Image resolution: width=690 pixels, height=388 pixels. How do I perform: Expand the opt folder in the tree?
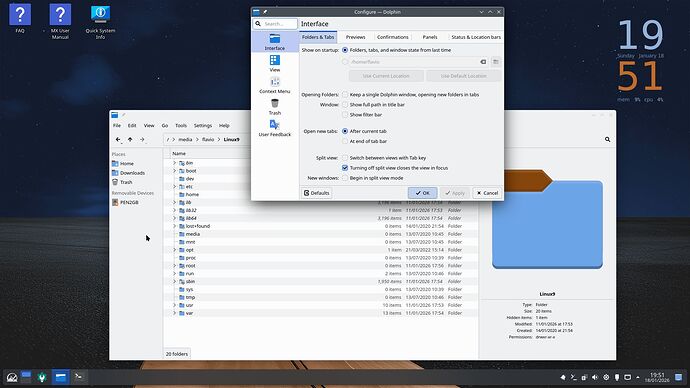click(174, 250)
